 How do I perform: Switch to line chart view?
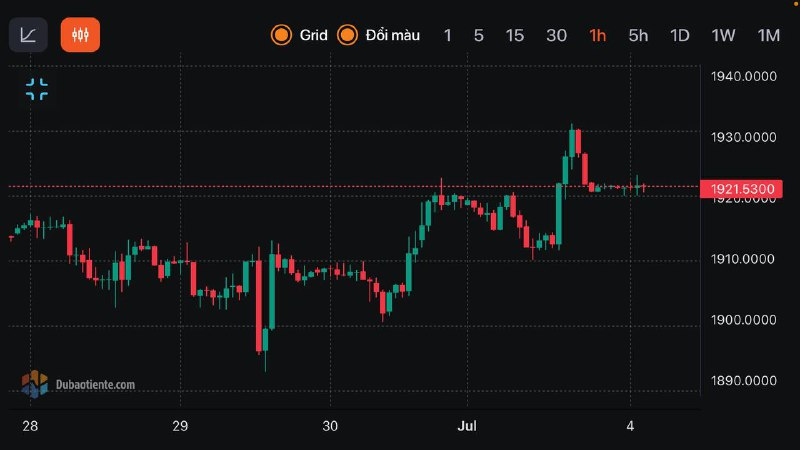point(28,35)
